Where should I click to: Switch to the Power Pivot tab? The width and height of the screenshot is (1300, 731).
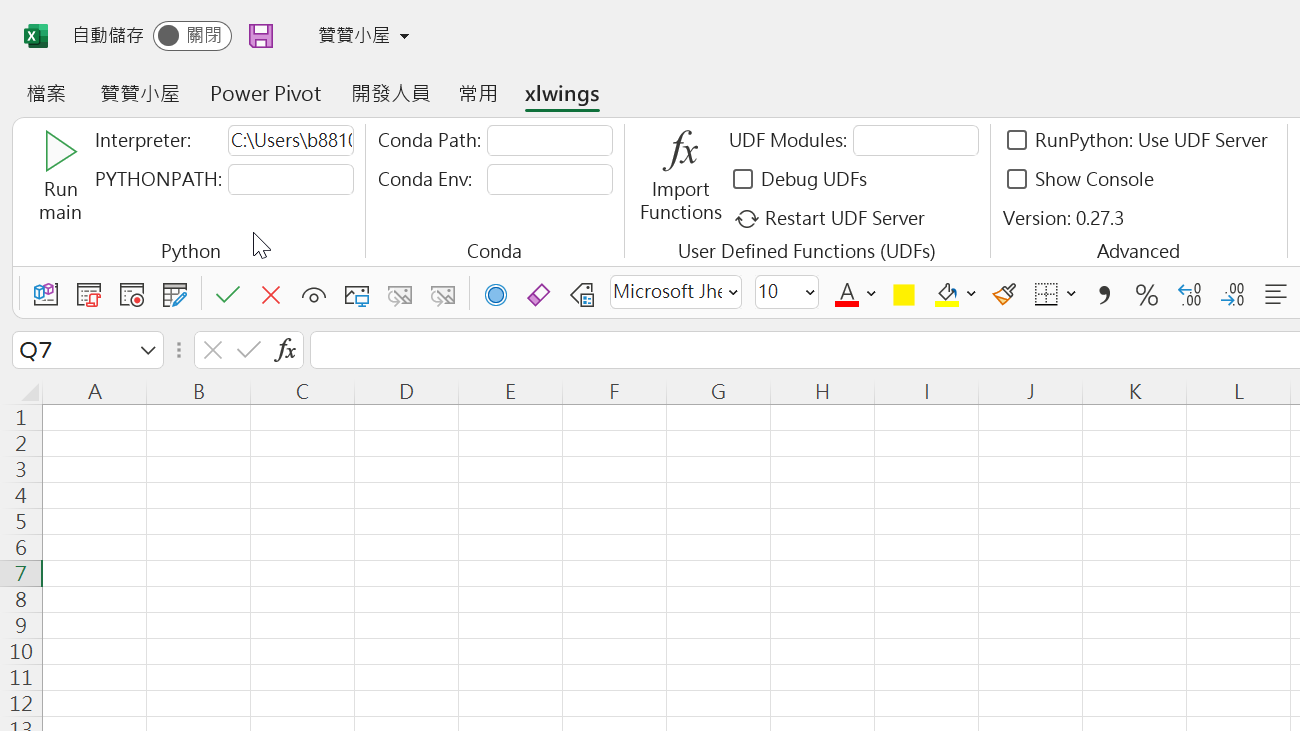click(266, 94)
